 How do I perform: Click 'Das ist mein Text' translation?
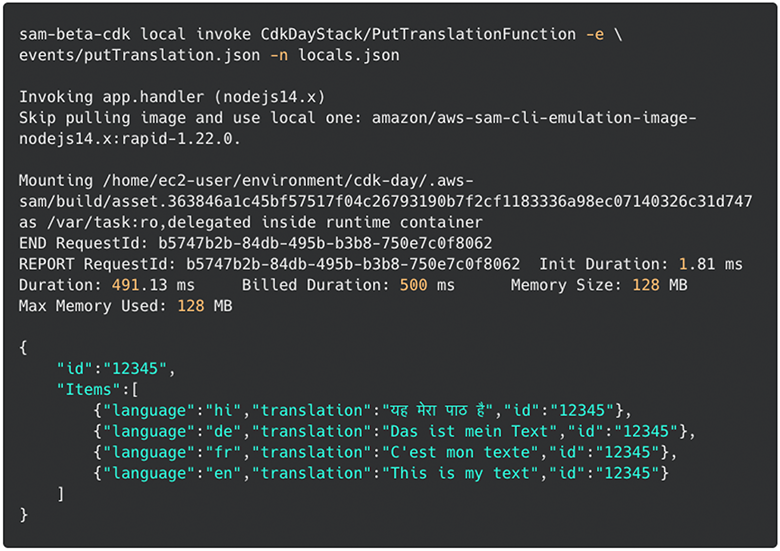click(x=470, y=431)
